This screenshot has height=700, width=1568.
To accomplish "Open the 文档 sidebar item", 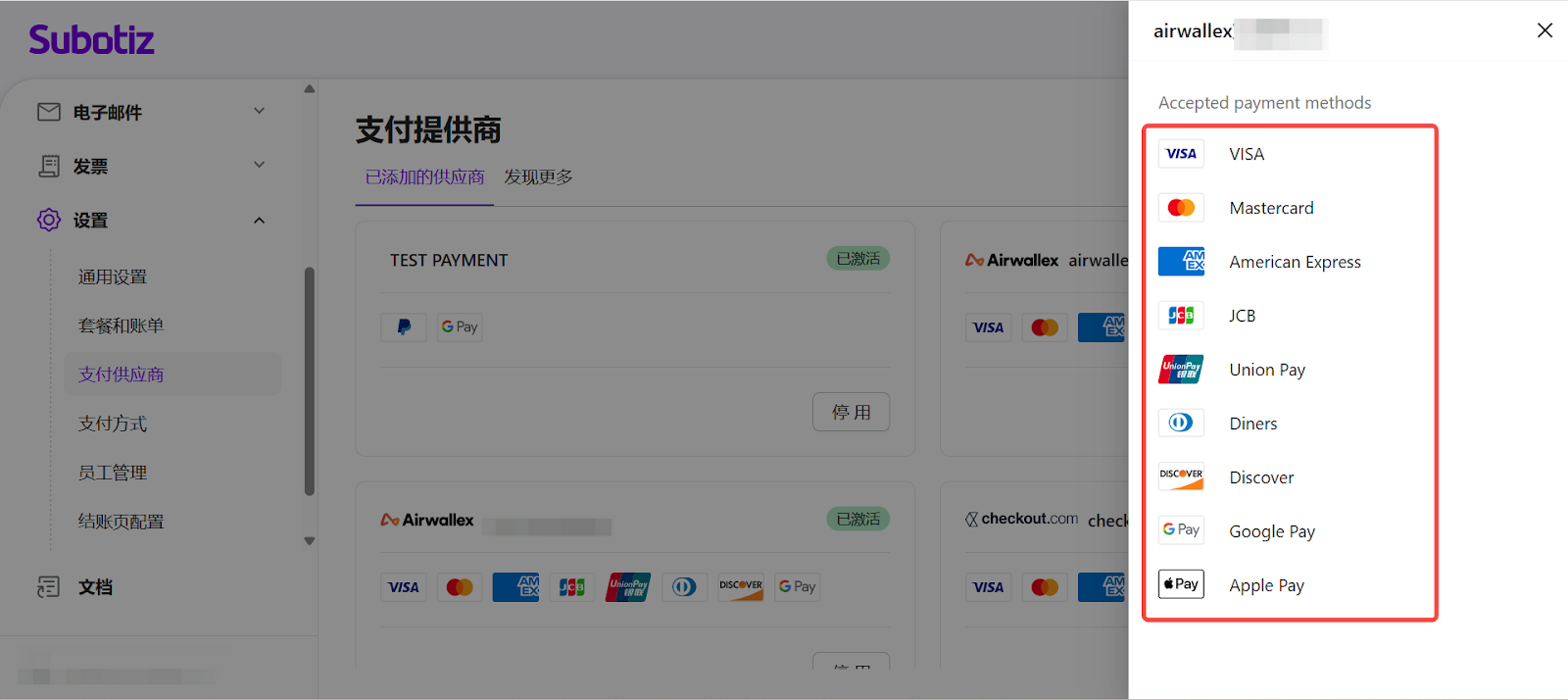I will coord(95,587).
